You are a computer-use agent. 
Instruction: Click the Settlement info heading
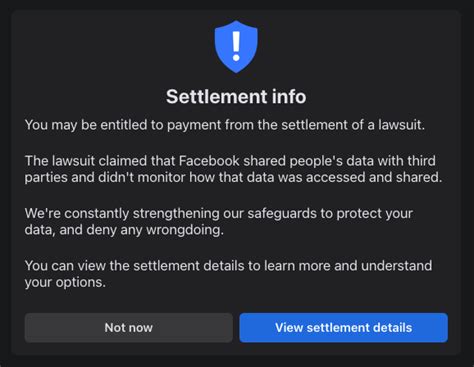coord(236,97)
